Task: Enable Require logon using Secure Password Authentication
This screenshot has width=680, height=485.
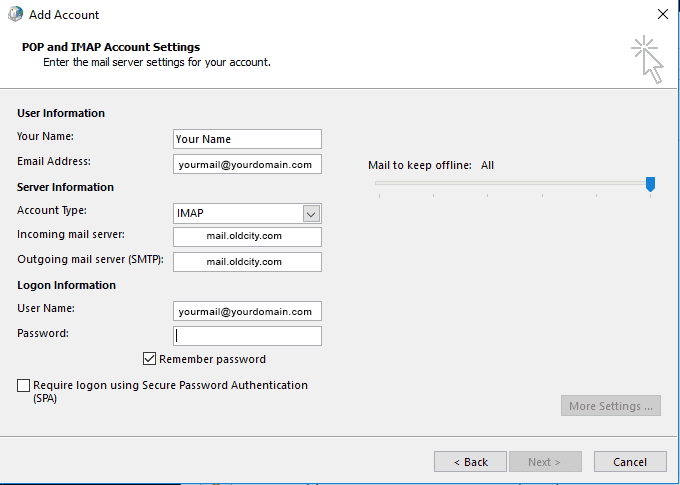Action: [x=24, y=385]
